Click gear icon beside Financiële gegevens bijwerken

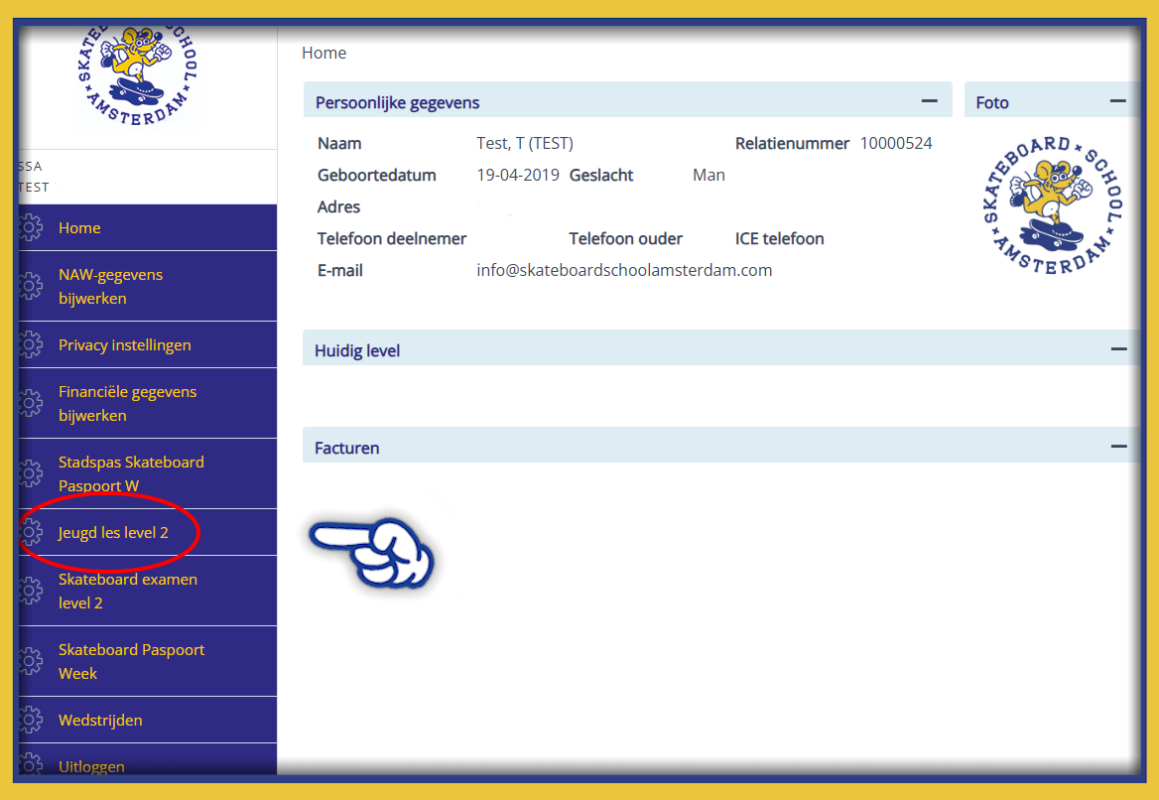point(31,403)
